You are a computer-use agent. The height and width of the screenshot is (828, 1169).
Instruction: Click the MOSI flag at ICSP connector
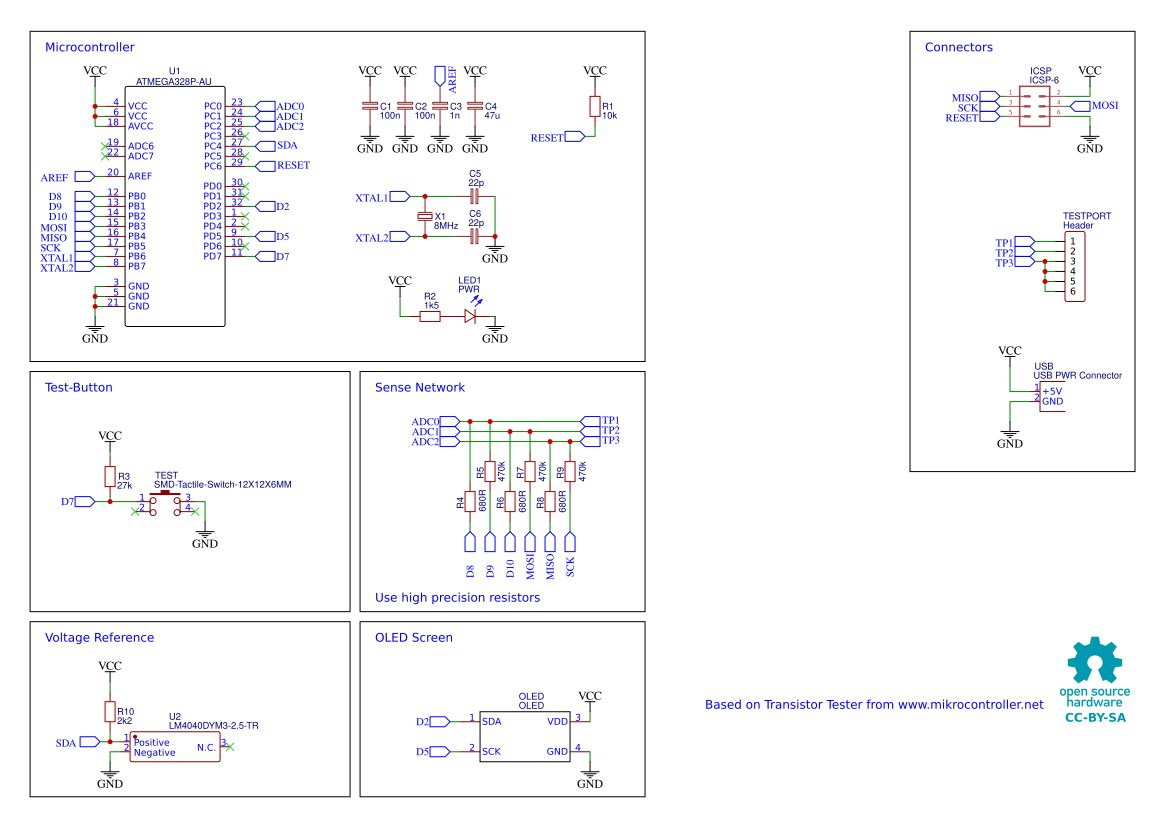coord(1080,107)
